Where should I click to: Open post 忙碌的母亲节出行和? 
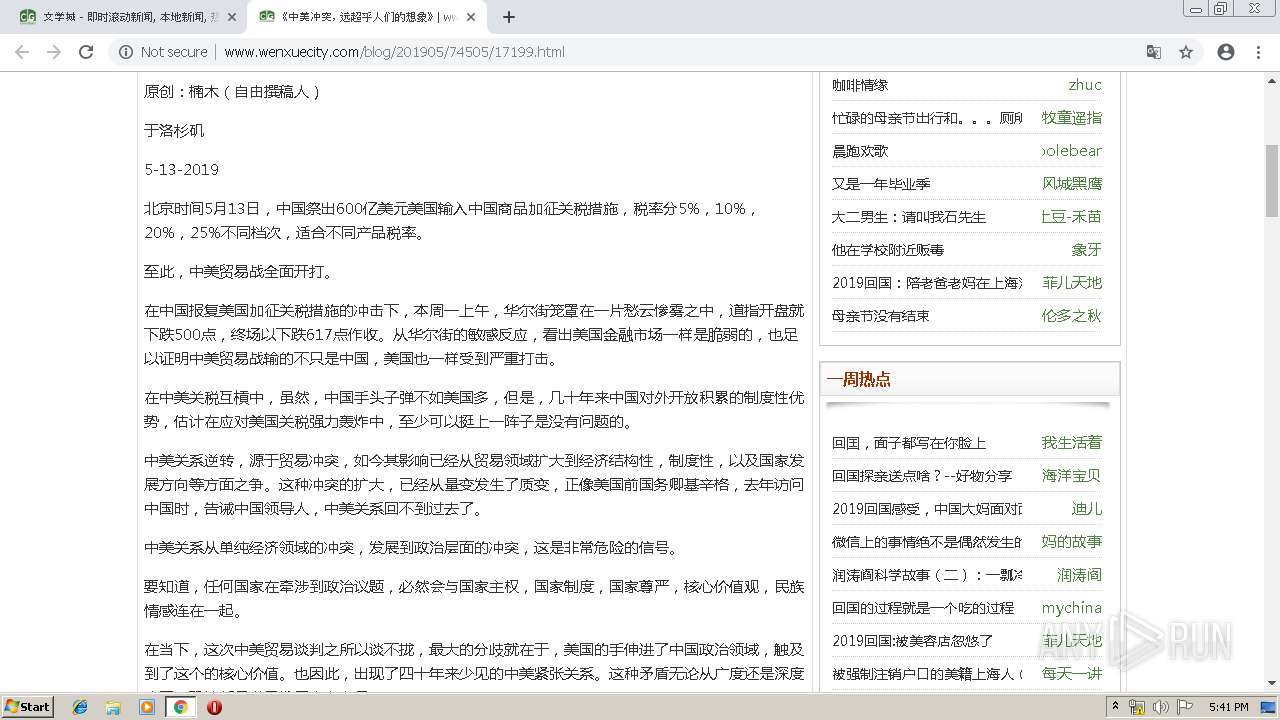point(927,118)
